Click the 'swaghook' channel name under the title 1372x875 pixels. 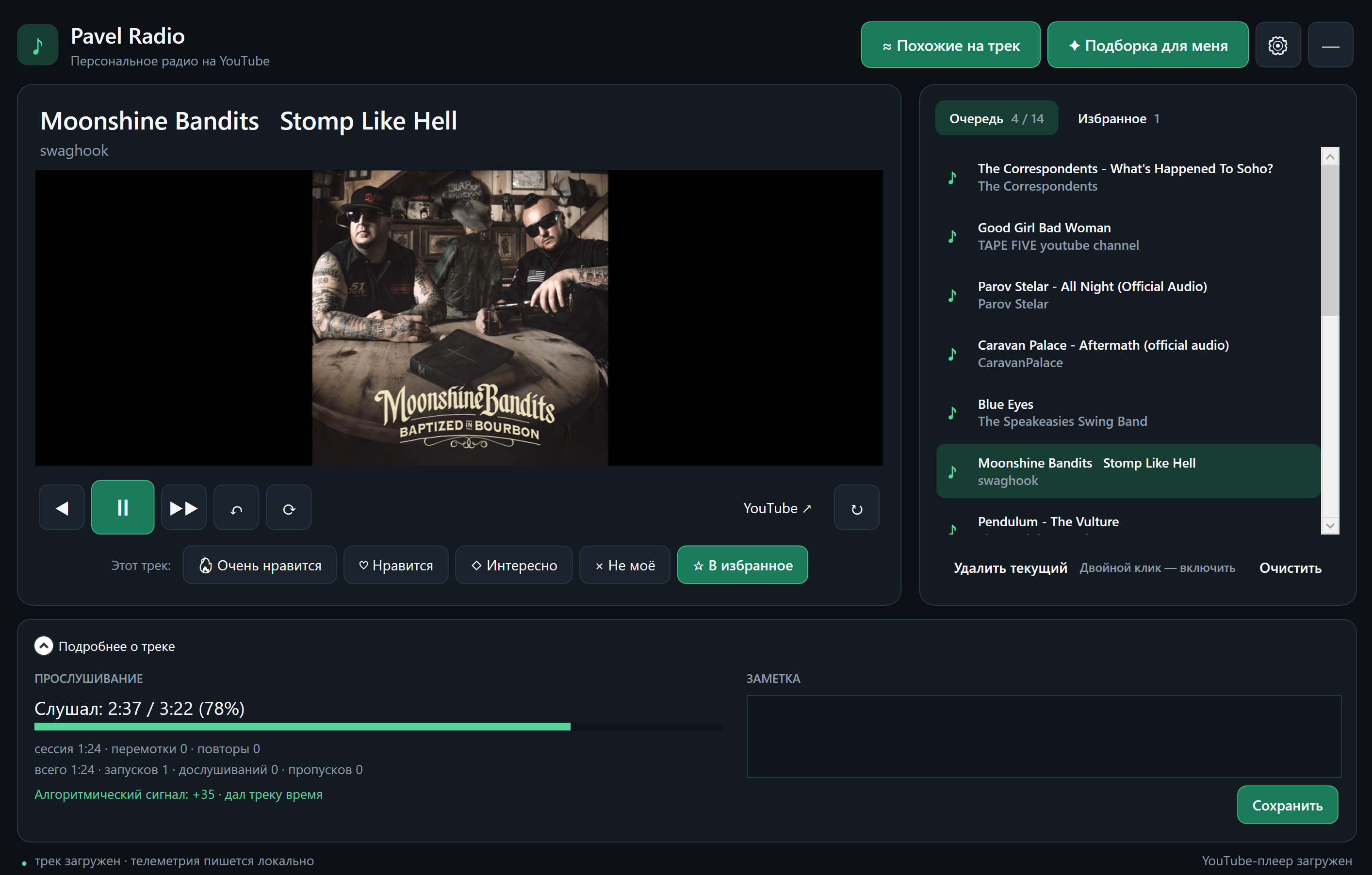(74, 150)
